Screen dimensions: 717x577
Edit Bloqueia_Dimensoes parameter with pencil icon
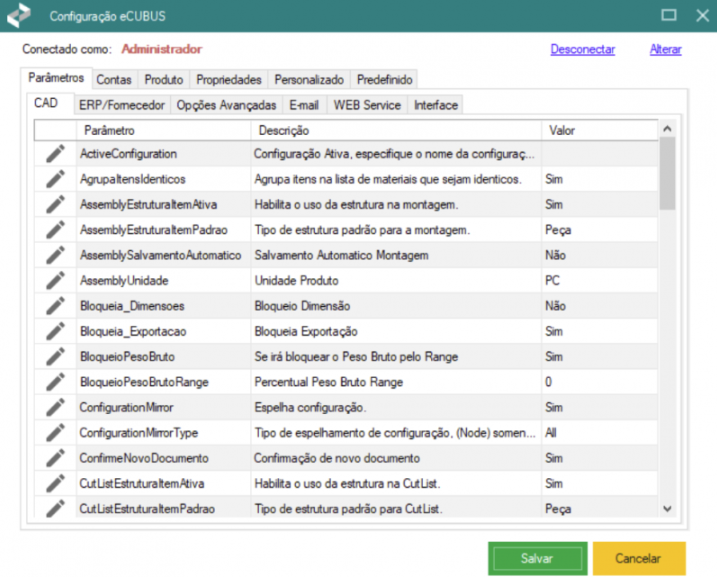54,306
